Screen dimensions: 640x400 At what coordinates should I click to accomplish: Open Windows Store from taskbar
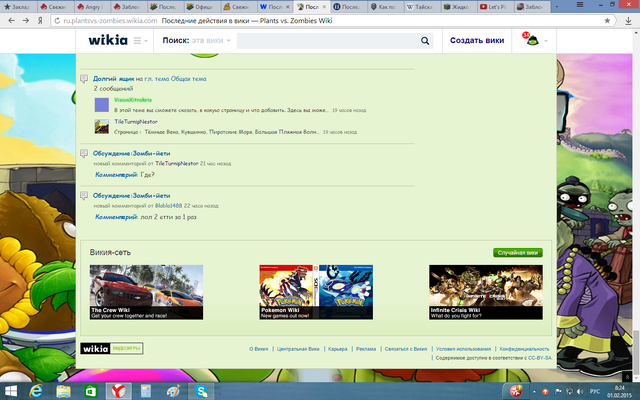coord(91,391)
